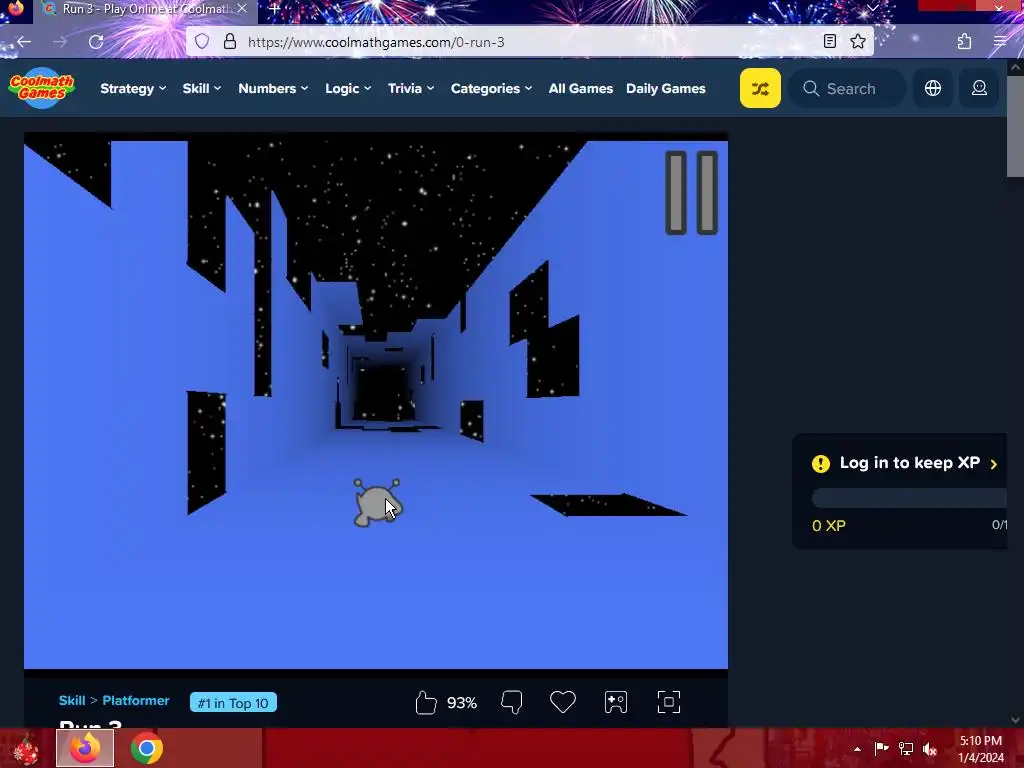Open the Platformer breadcrumb link
The image size is (1024, 768).
pos(136,700)
